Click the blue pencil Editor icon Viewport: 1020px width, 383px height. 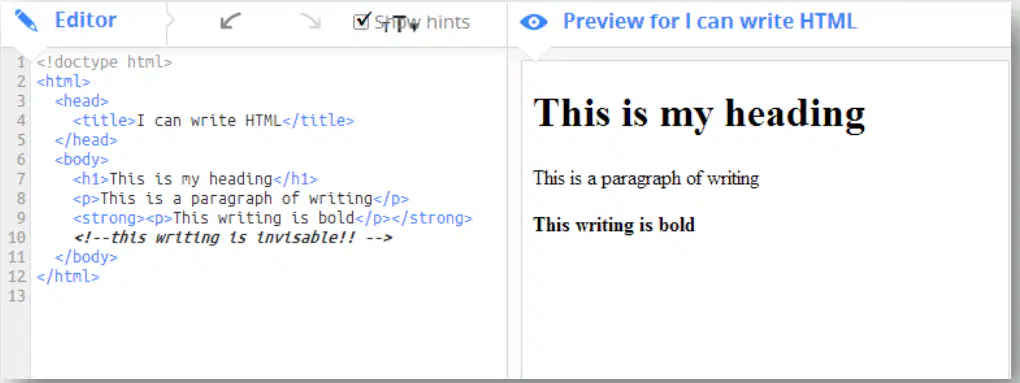tap(26, 21)
